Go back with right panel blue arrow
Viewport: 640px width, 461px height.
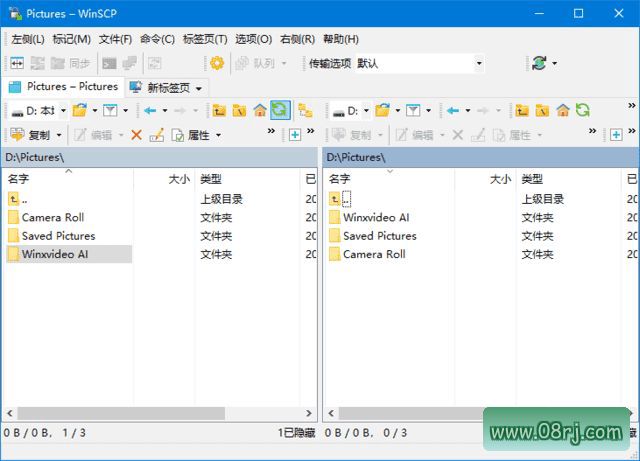pos(453,110)
